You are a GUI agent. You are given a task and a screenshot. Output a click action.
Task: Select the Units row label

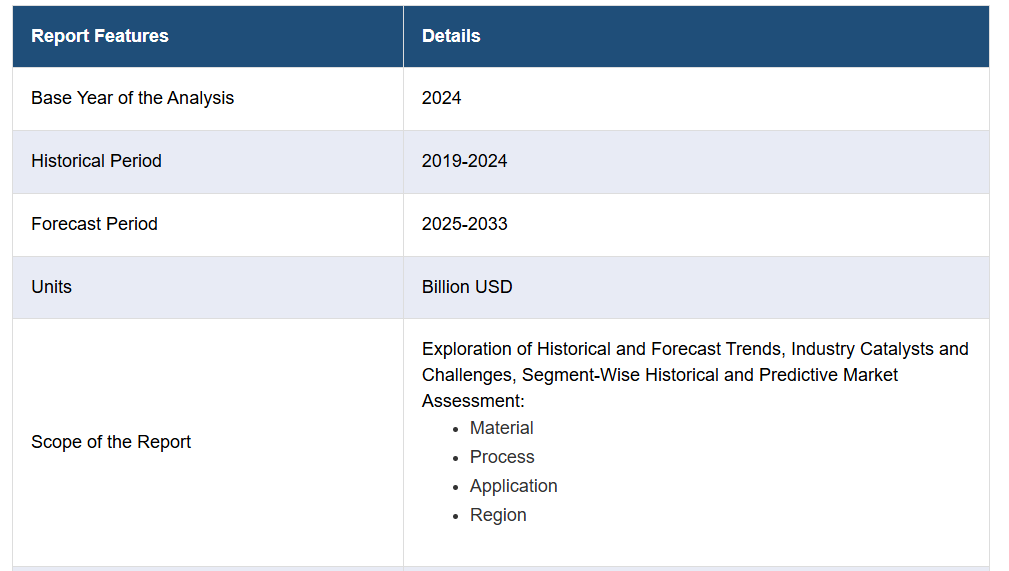pos(51,287)
